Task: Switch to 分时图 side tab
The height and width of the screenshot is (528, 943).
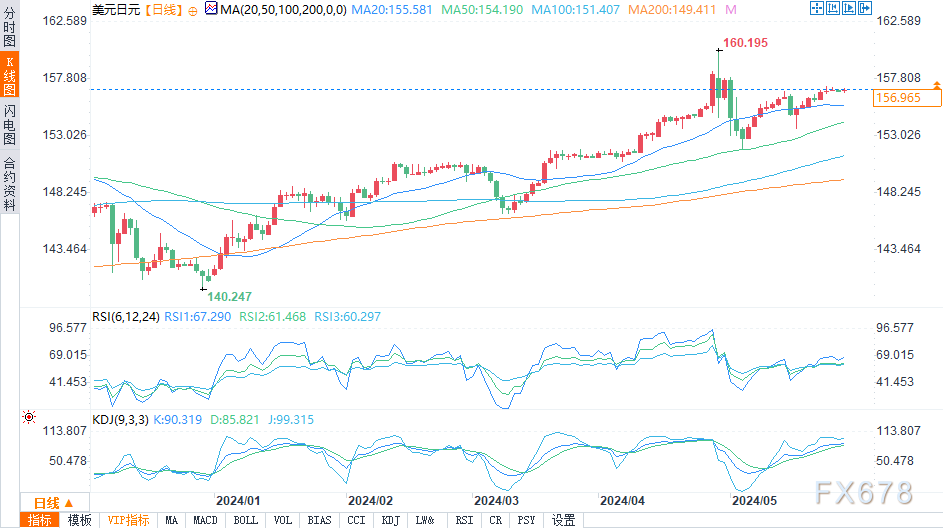Action: 10,26
